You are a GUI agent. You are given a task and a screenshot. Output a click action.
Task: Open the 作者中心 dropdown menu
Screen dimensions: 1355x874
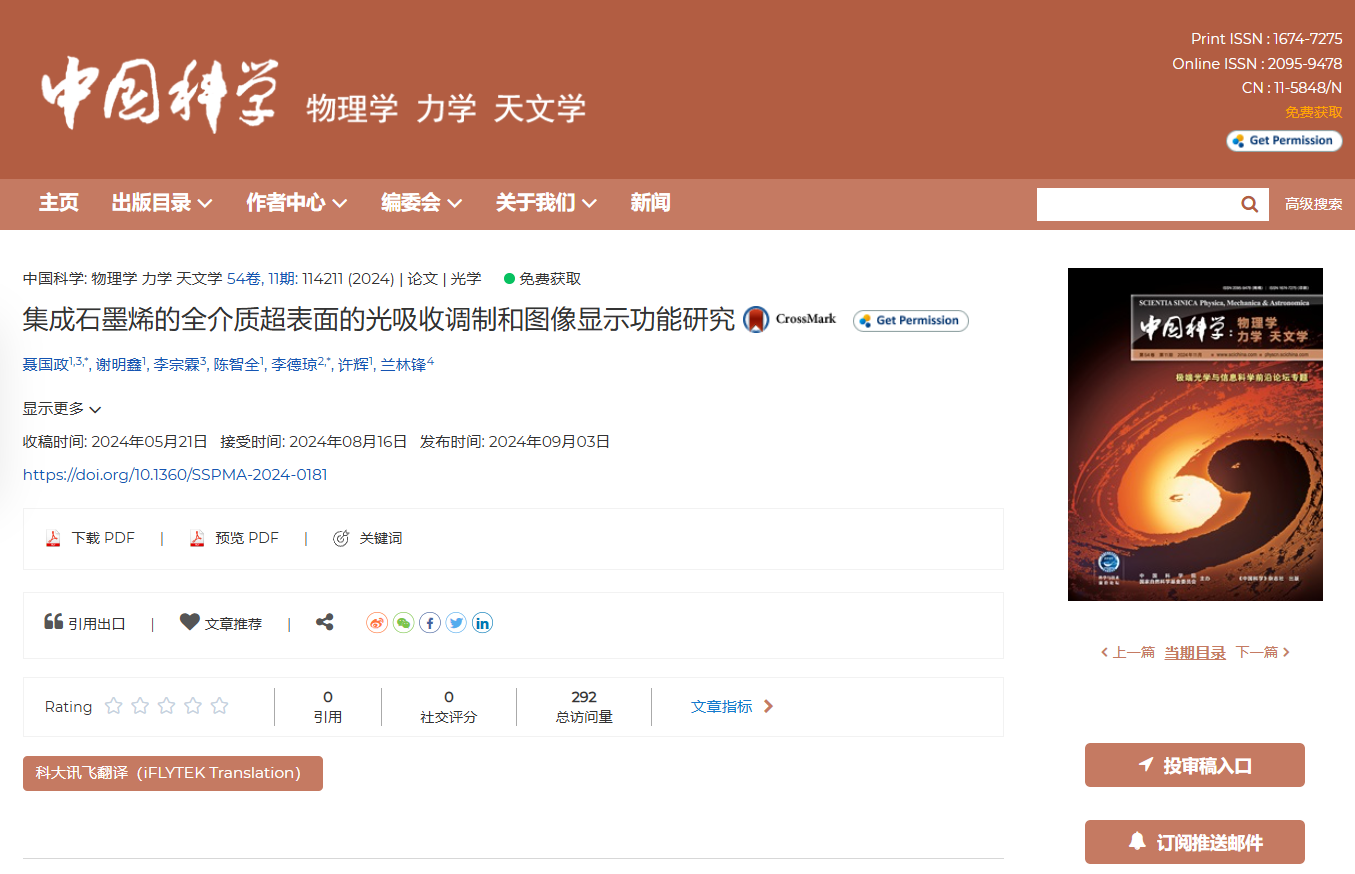(x=297, y=203)
